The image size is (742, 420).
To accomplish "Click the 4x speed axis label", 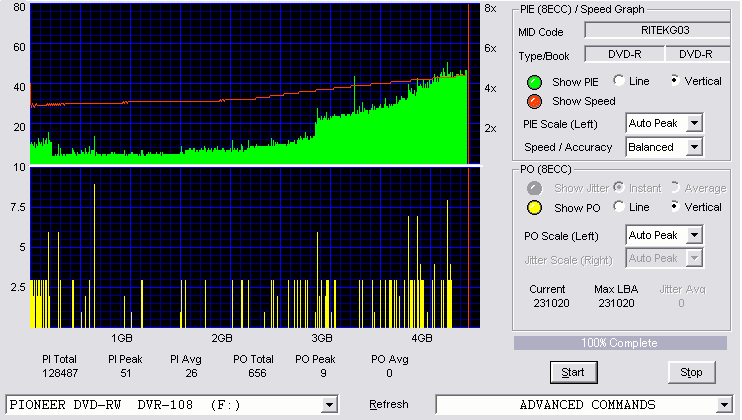I will tap(490, 88).
